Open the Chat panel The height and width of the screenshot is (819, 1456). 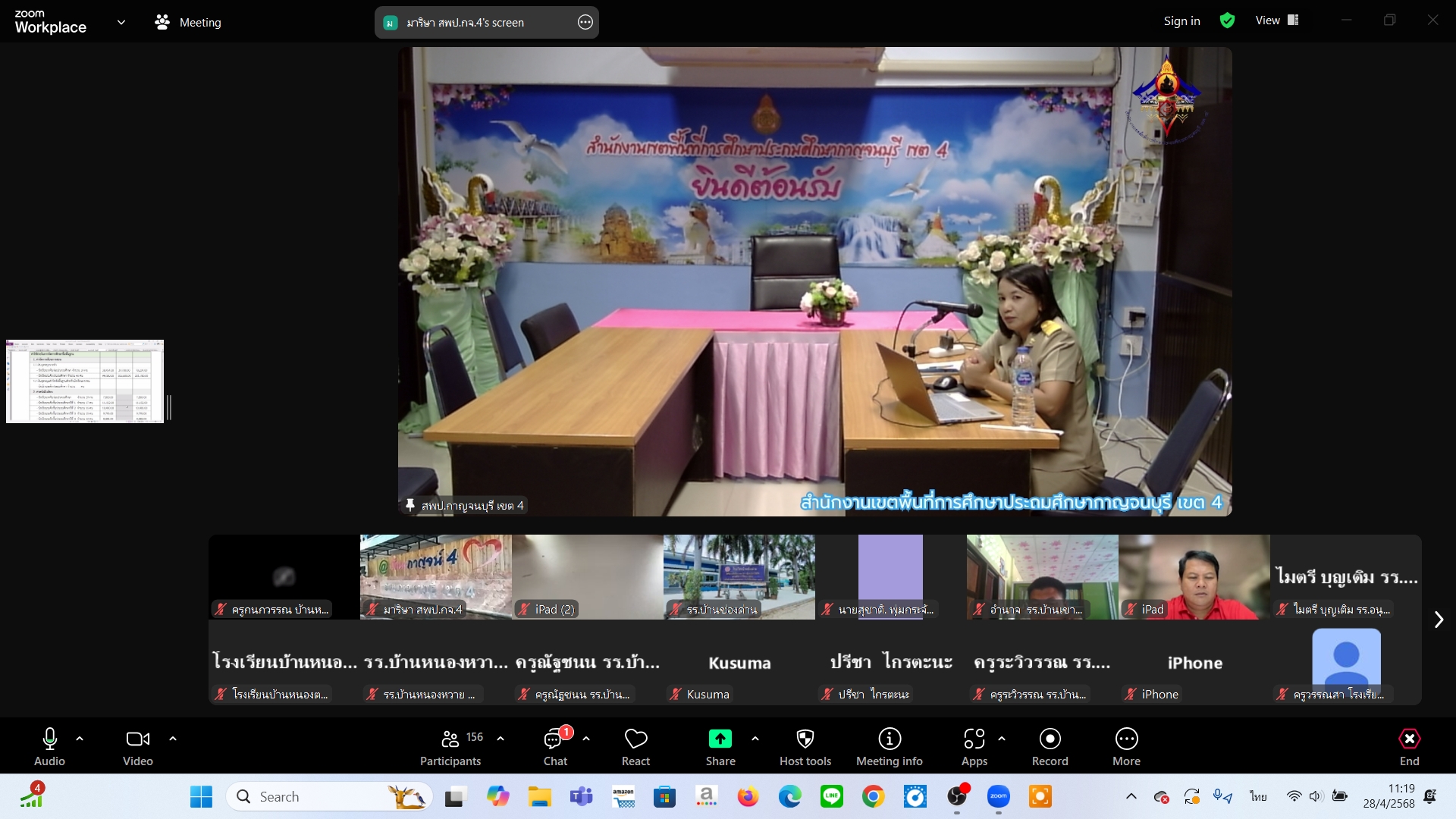[x=555, y=747]
